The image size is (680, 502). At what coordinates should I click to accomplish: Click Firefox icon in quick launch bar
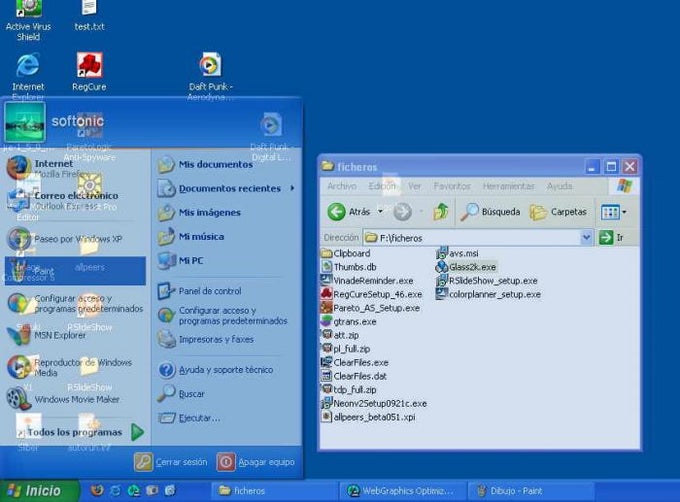97,490
